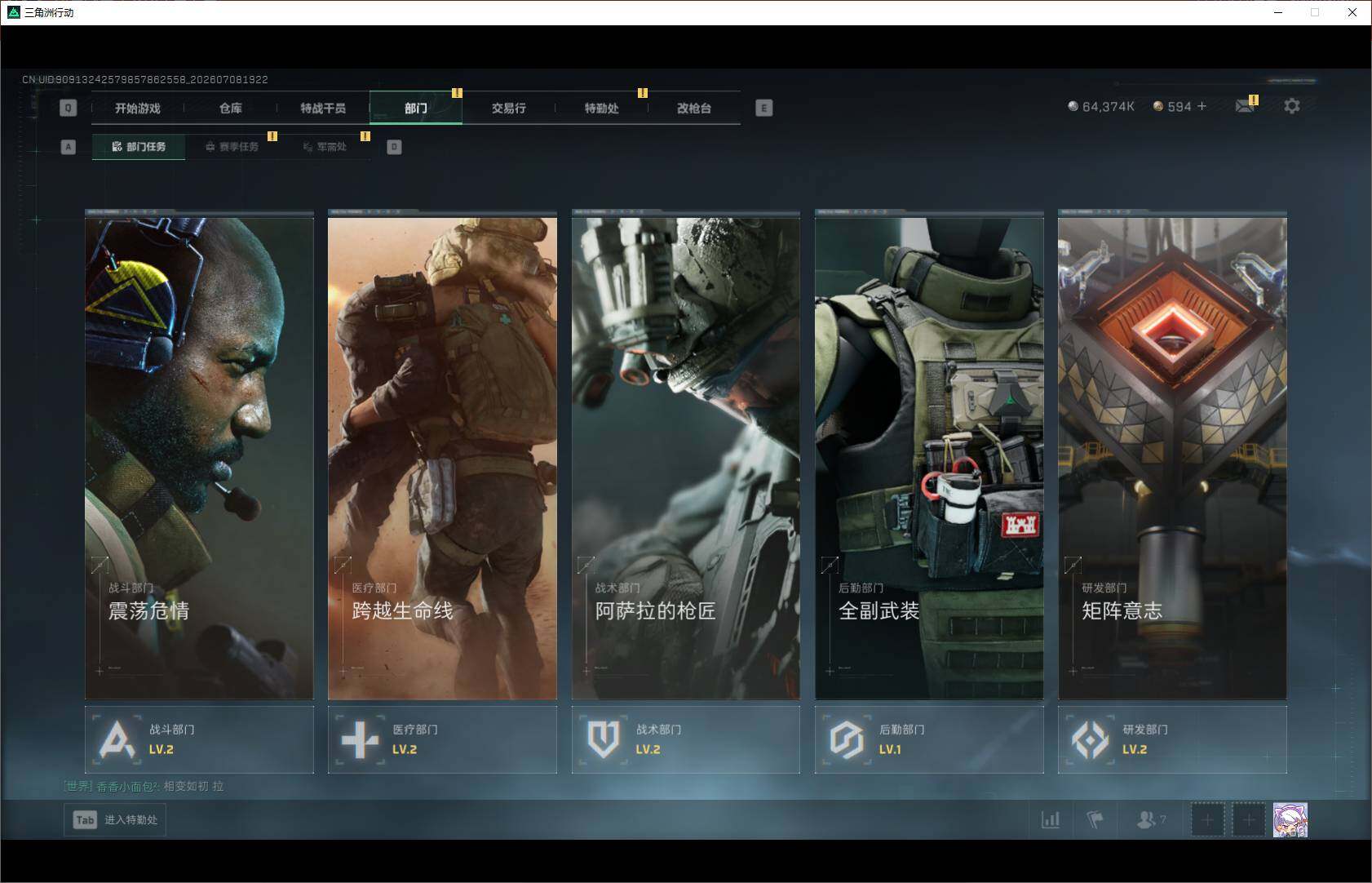
Task: Open the mail inbox envelope icon
Action: [x=1245, y=106]
